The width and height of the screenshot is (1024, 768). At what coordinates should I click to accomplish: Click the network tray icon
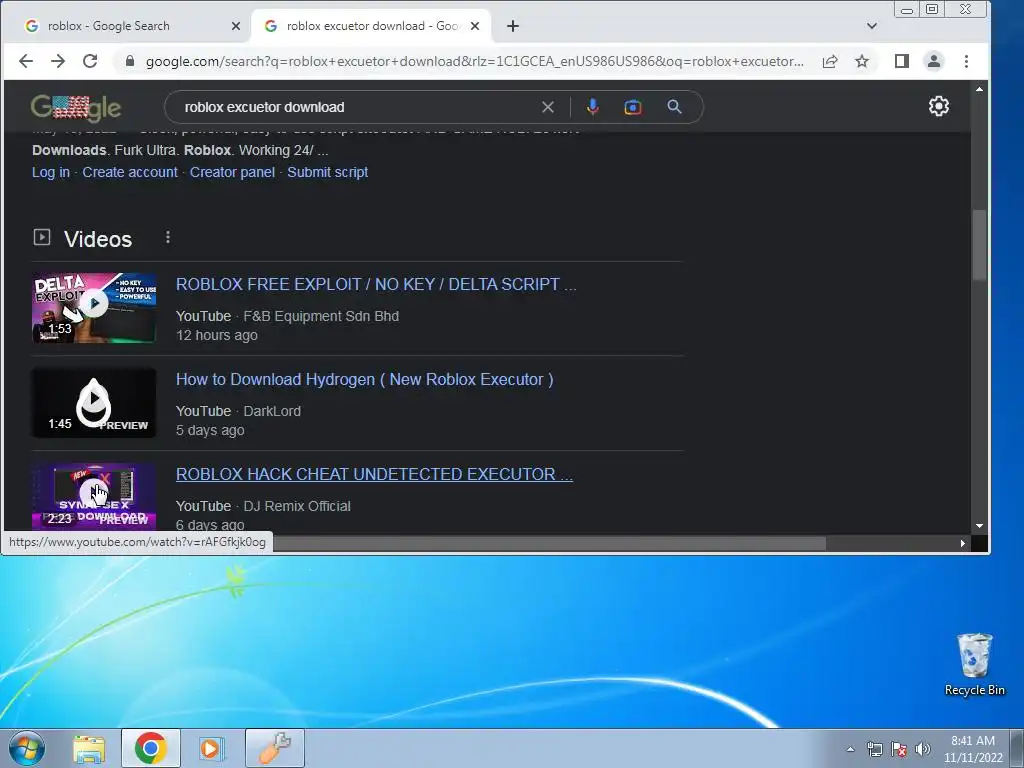point(874,749)
